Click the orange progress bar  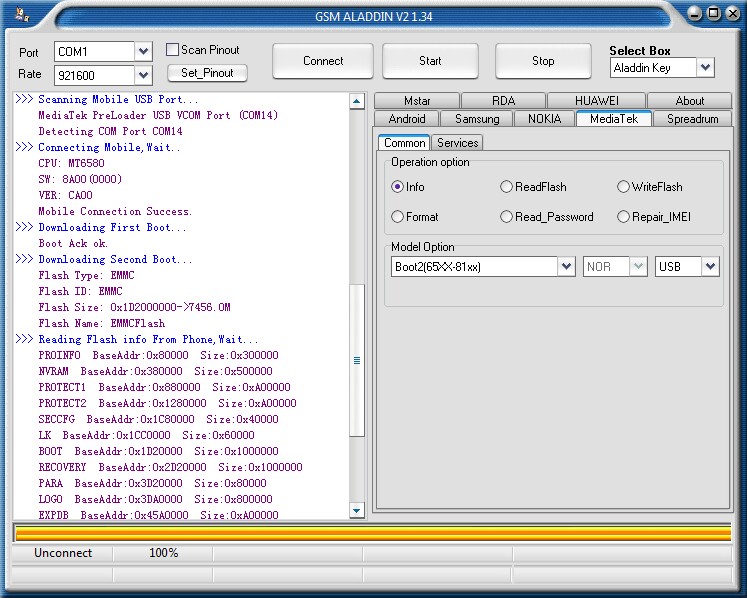pos(373,533)
